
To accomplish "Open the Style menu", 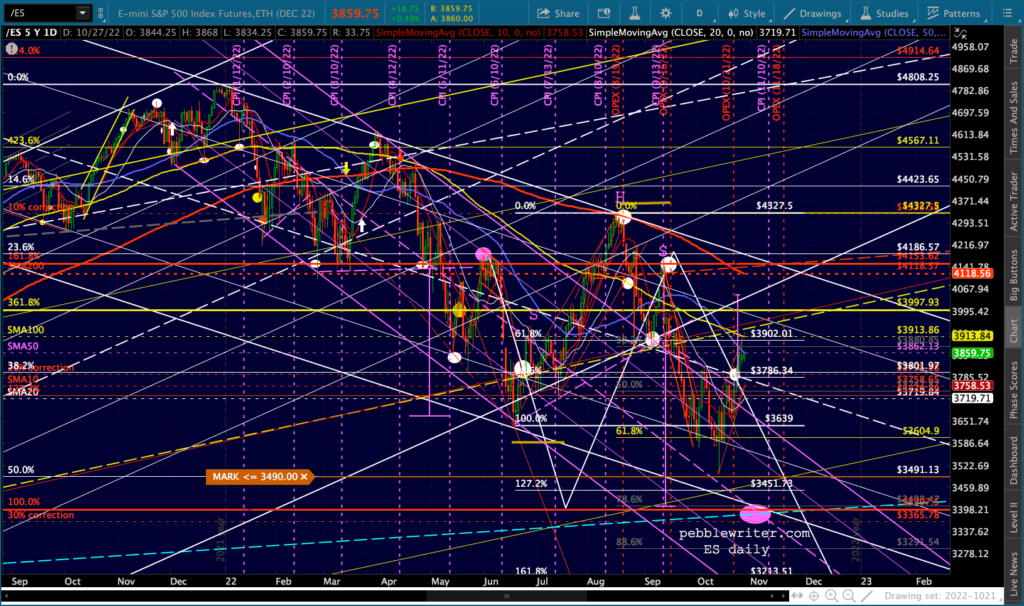I will pyautogui.click(x=746, y=13).
